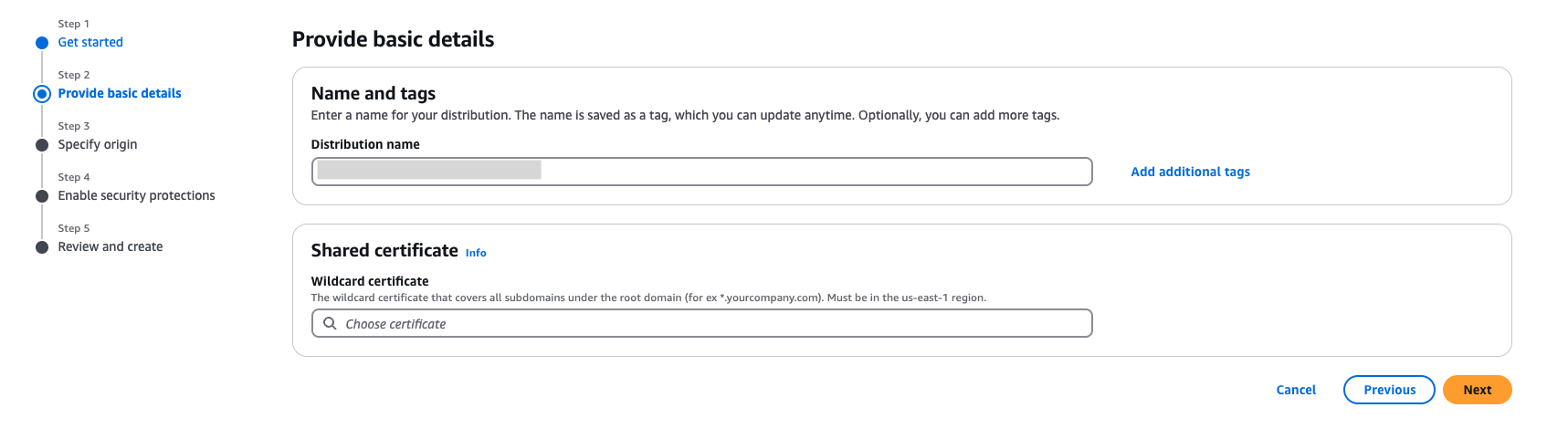1568x439 pixels.
Task: Go back with the Previous button
Action: 1389,390
